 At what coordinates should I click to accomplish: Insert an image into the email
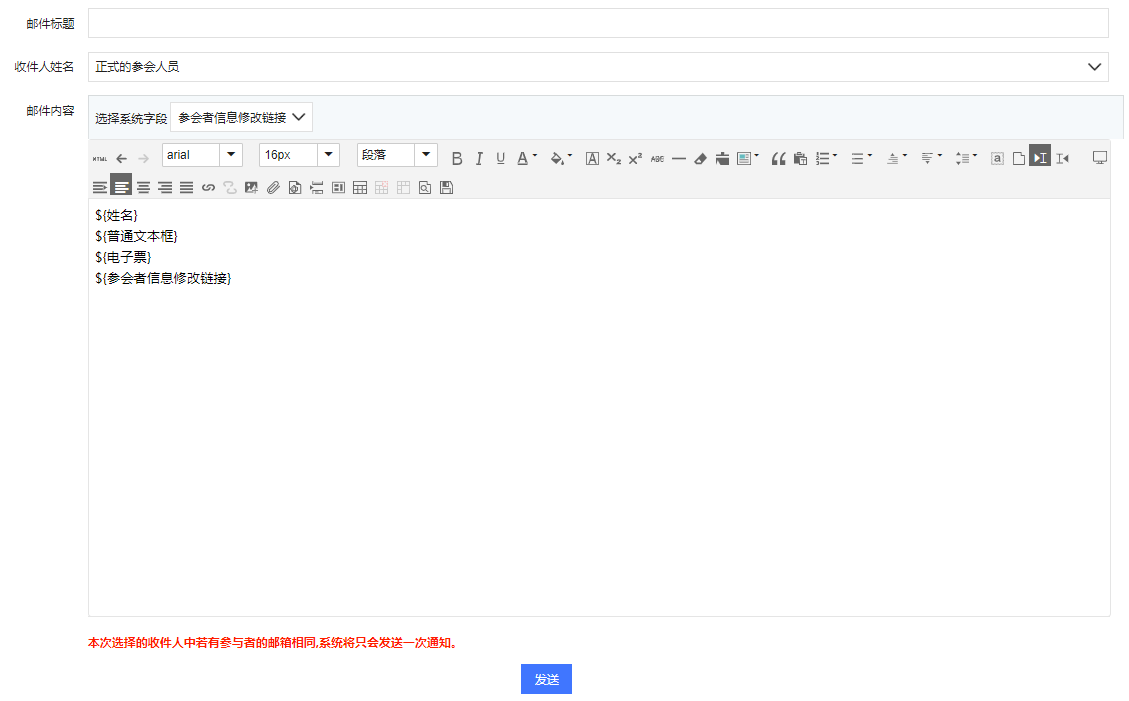(251, 188)
